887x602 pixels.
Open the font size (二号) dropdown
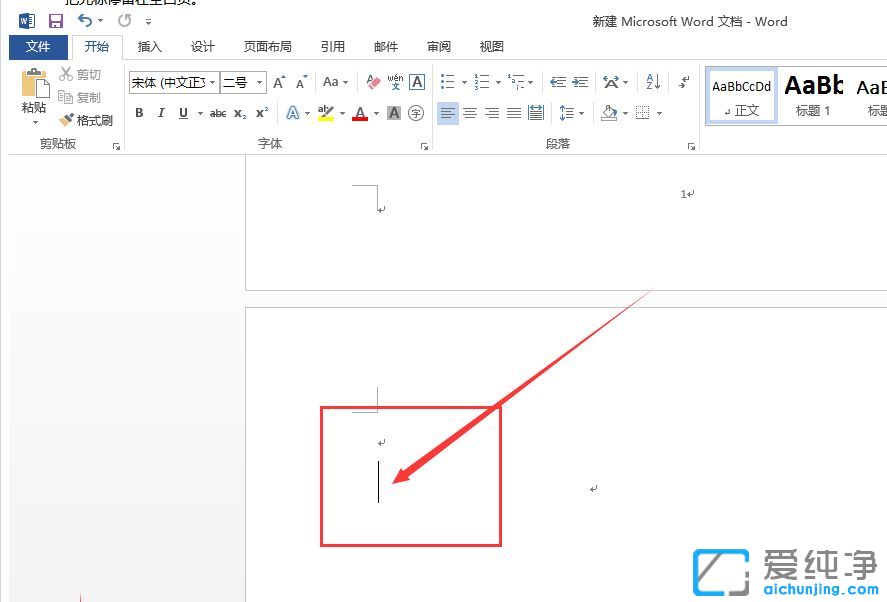pyautogui.click(x=259, y=82)
